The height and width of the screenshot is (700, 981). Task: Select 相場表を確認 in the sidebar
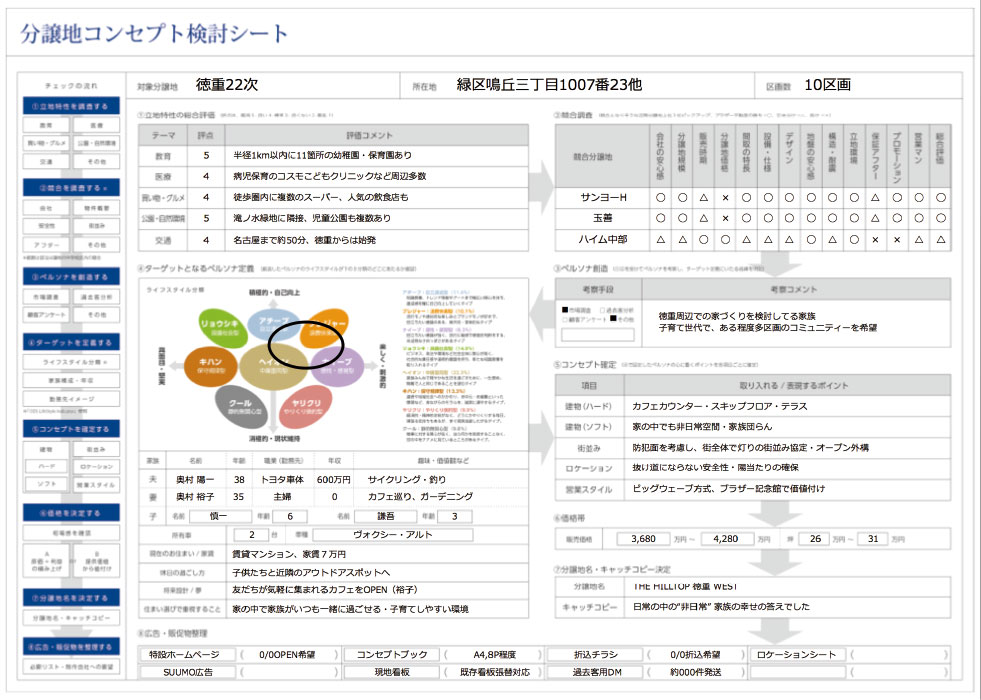click(x=71, y=533)
